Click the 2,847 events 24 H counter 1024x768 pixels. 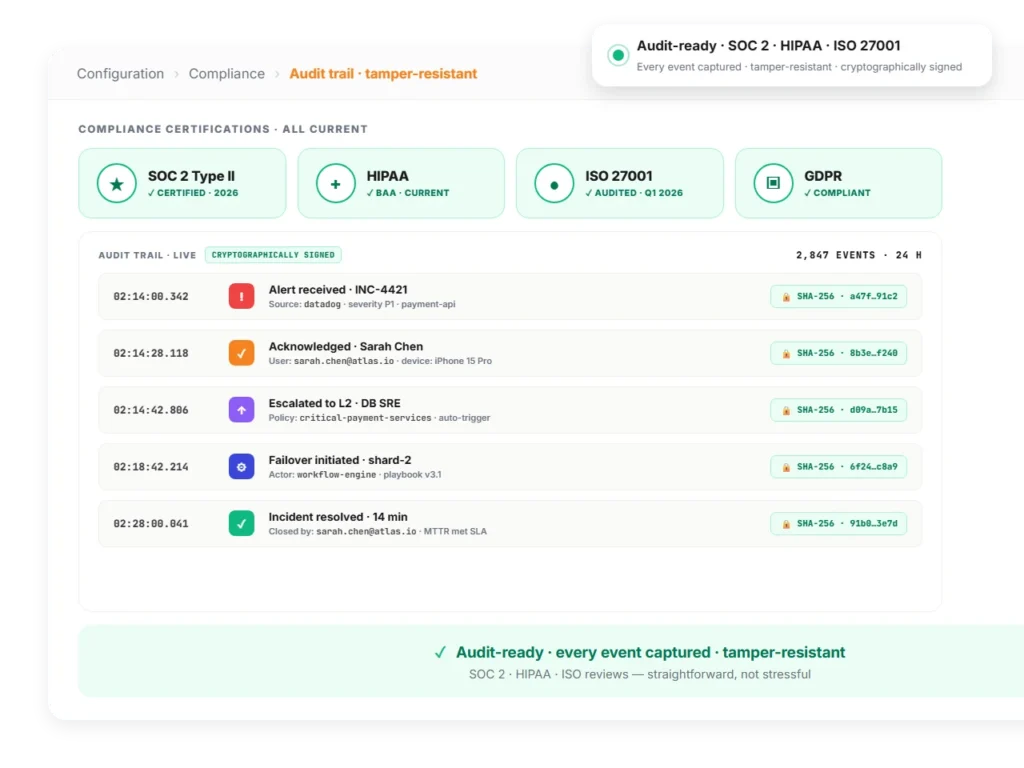(859, 255)
